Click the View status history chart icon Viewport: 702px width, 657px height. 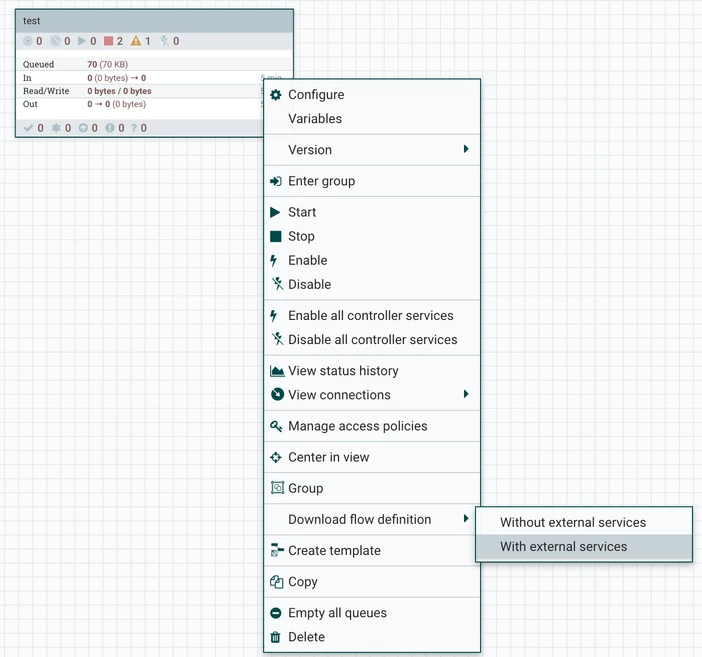277,371
